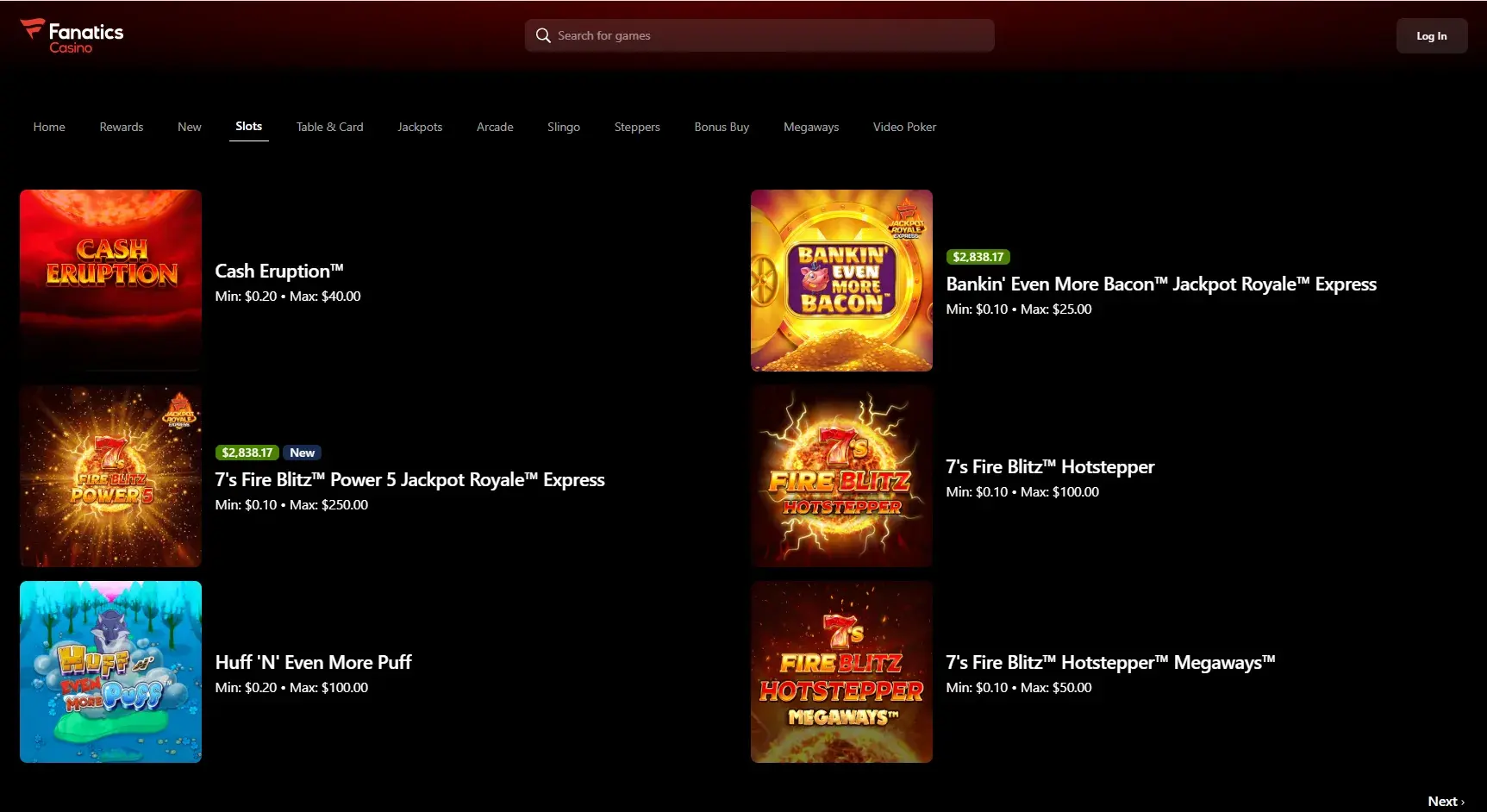
Task: Open the Steppers tab
Action: pyautogui.click(x=637, y=127)
